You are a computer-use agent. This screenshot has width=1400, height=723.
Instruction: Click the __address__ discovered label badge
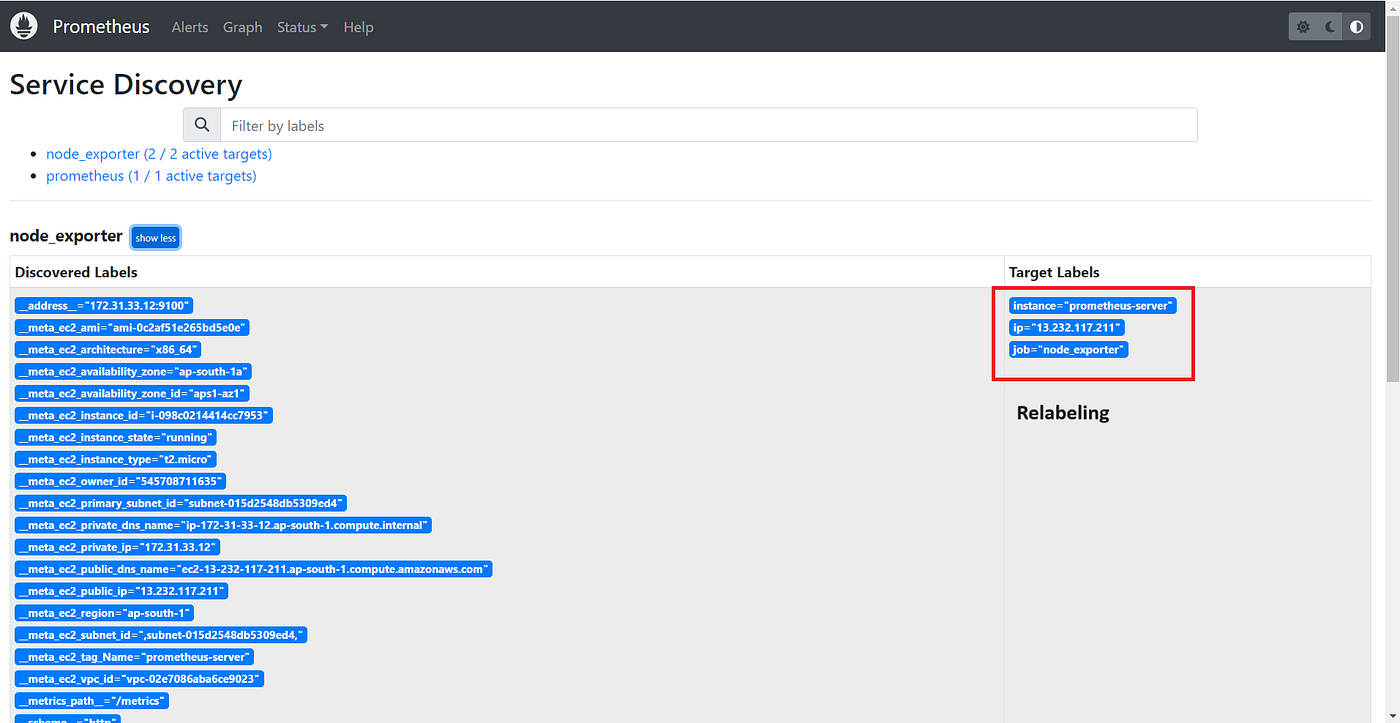click(x=105, y=306)
